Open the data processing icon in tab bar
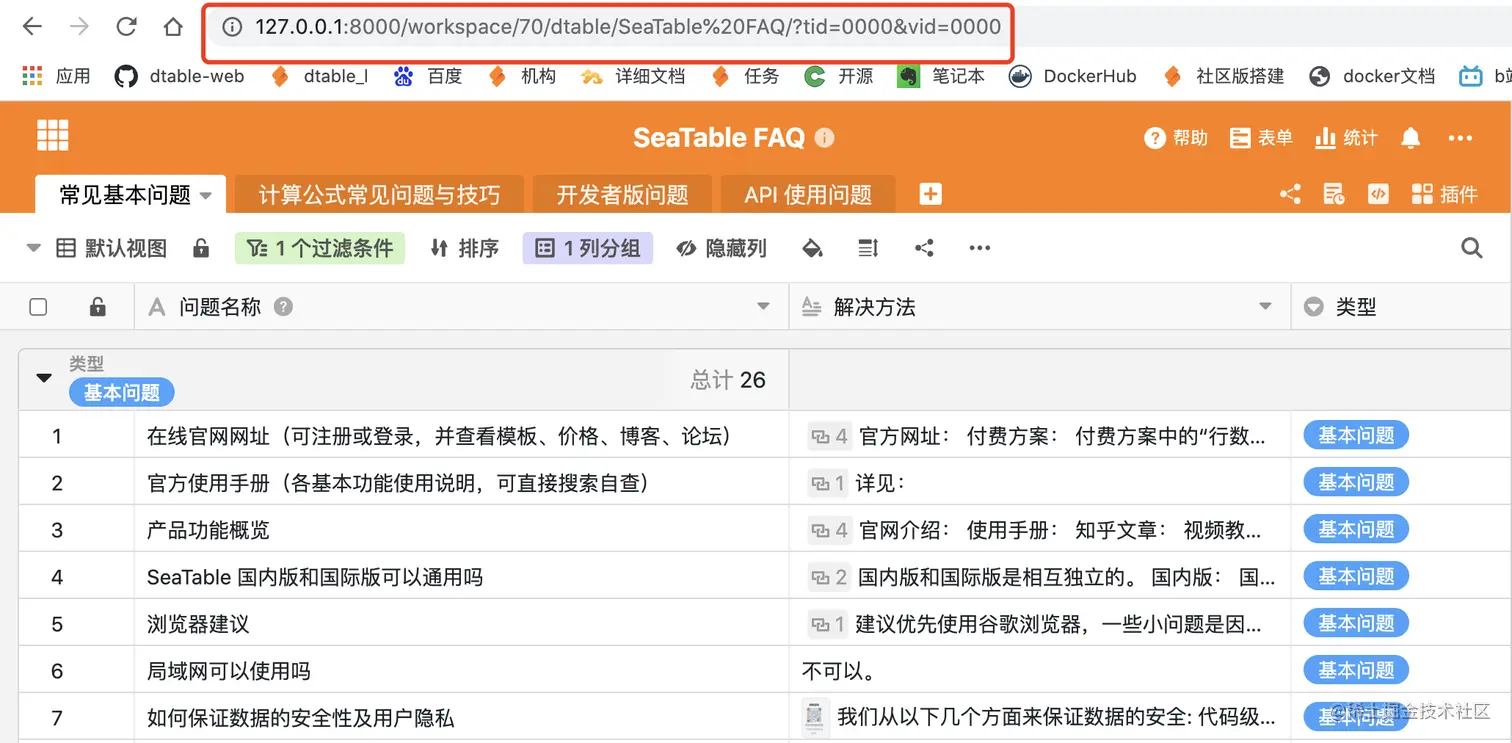The width and height of the screenshot is (1512, 743). 1334,194
